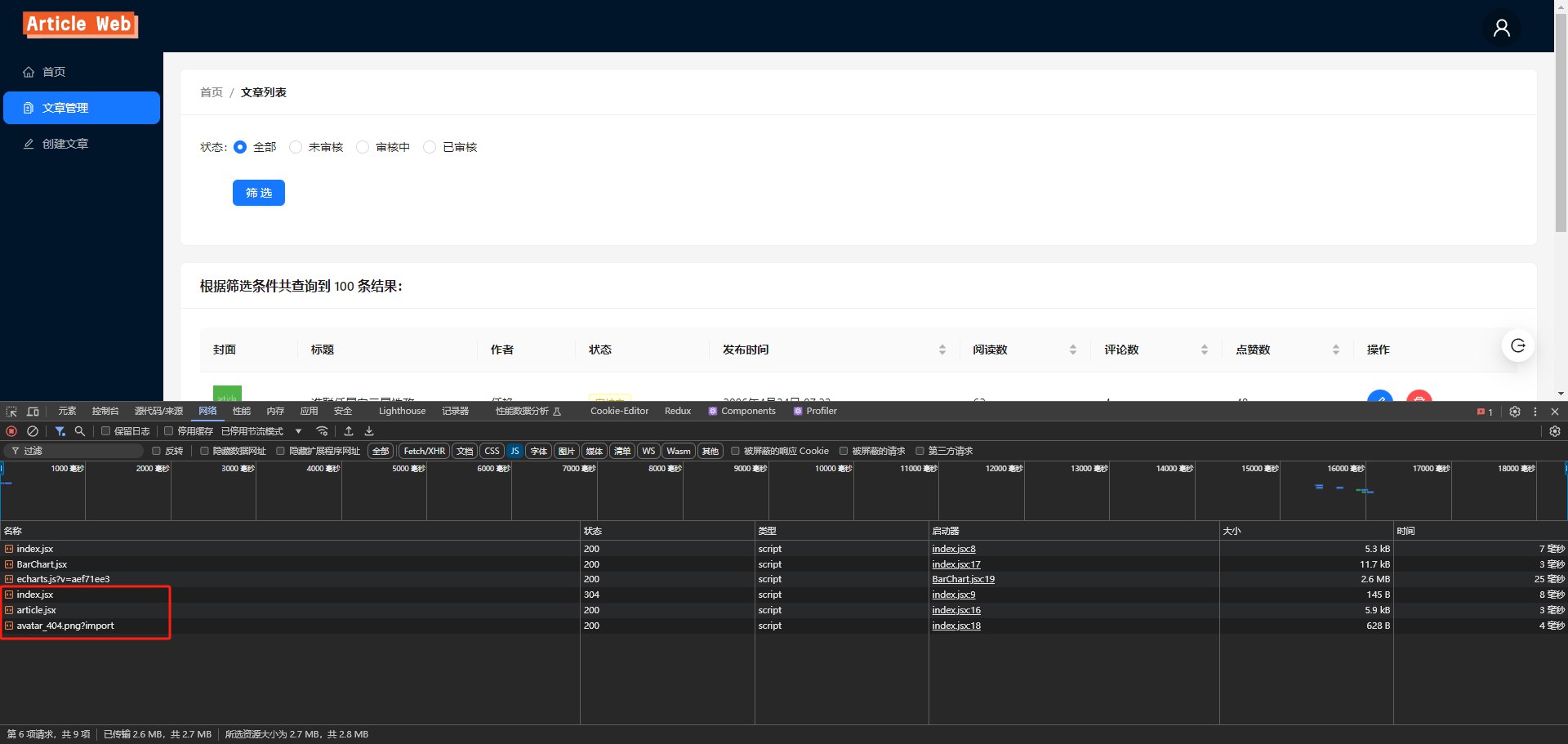Open the 文章管理 sidebar item
Screen dimensions: 1568x744
click(x=82, y=108)
